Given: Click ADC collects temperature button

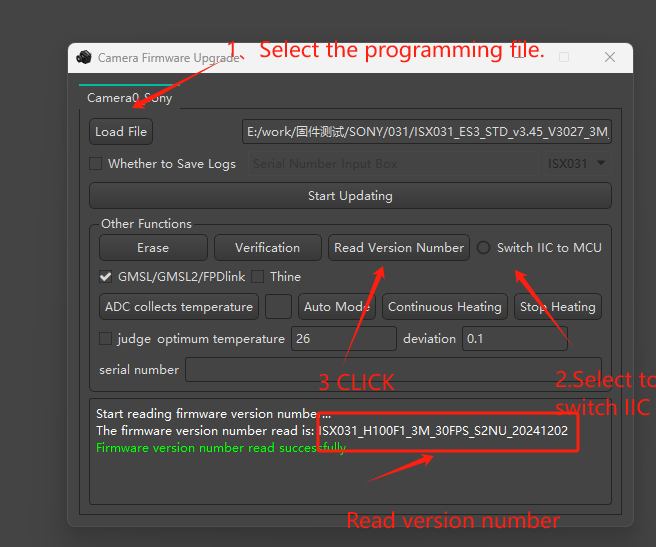Looking at the screenshot, I should coord(179,307).
